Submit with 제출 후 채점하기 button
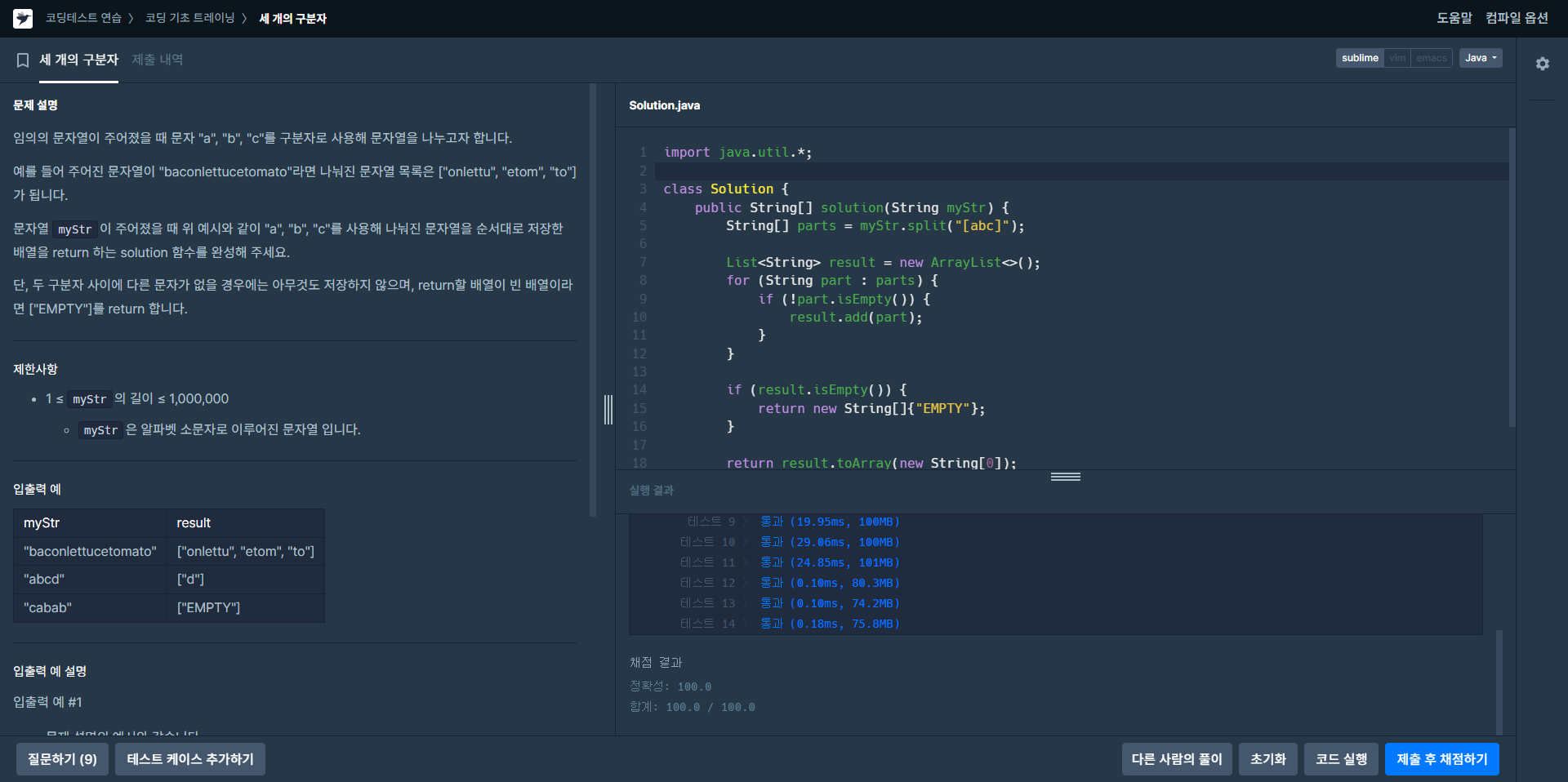Viewport: 1568px width, 782px height. coord(1442,759)
